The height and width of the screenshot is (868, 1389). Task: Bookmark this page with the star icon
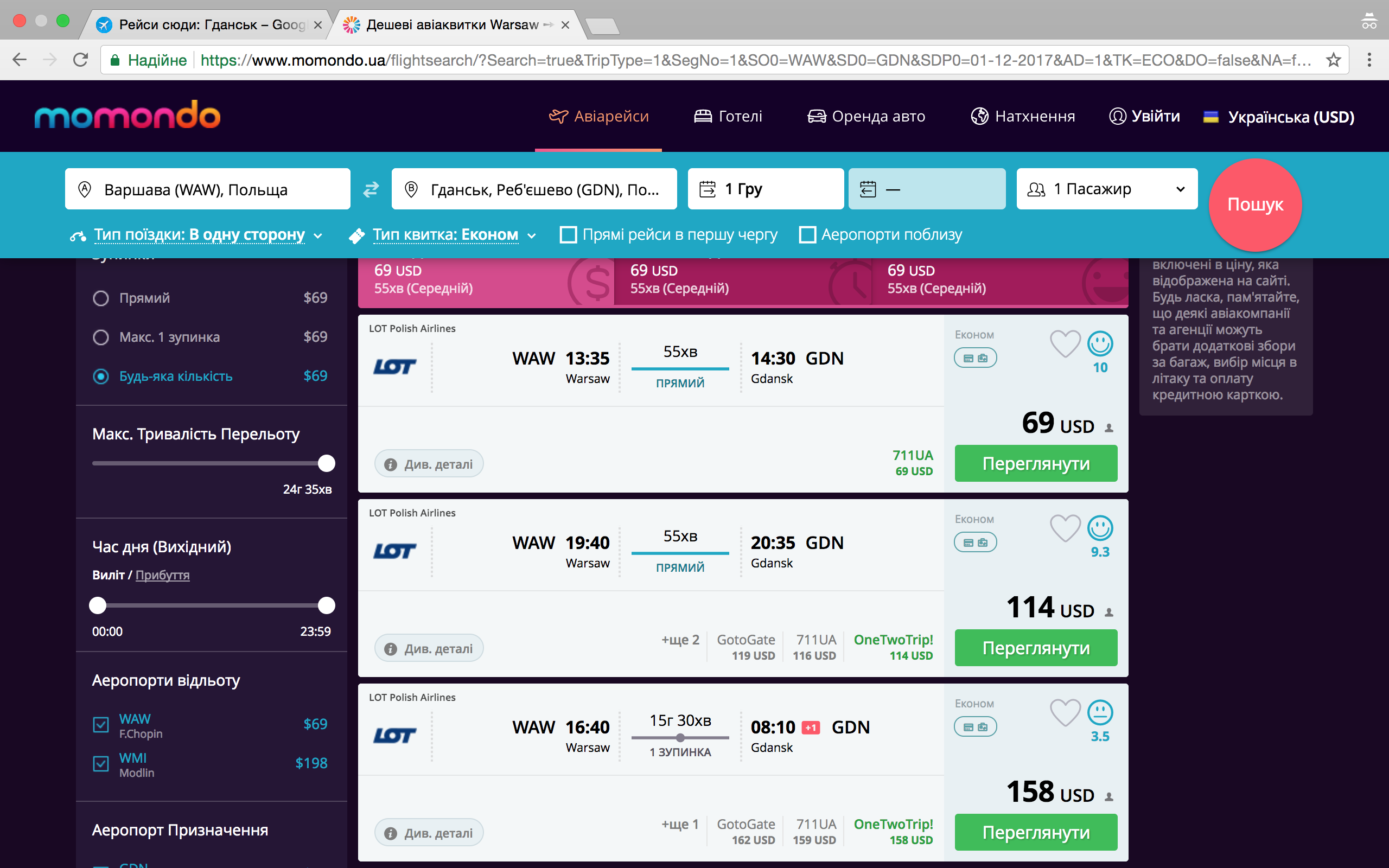point(1333,60)
